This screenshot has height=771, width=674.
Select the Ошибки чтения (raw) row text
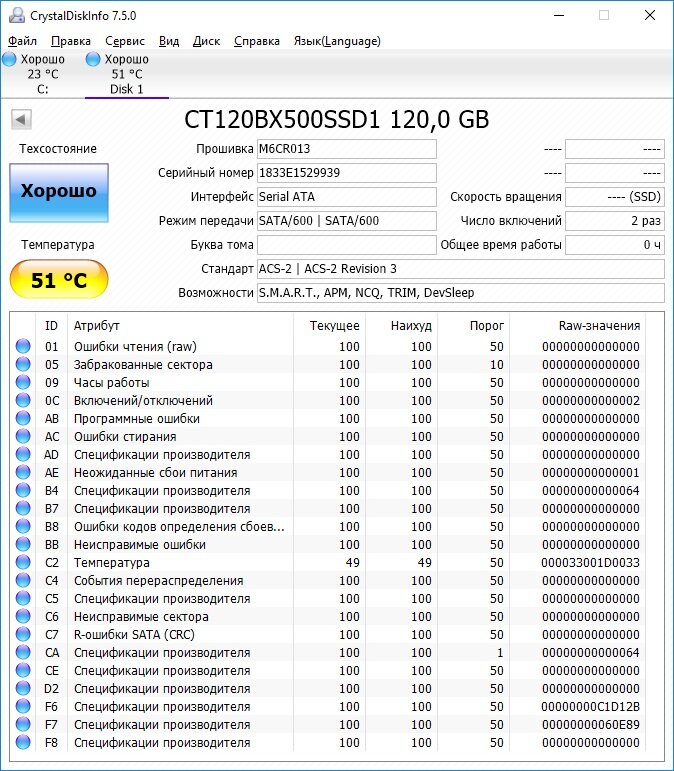135,347
